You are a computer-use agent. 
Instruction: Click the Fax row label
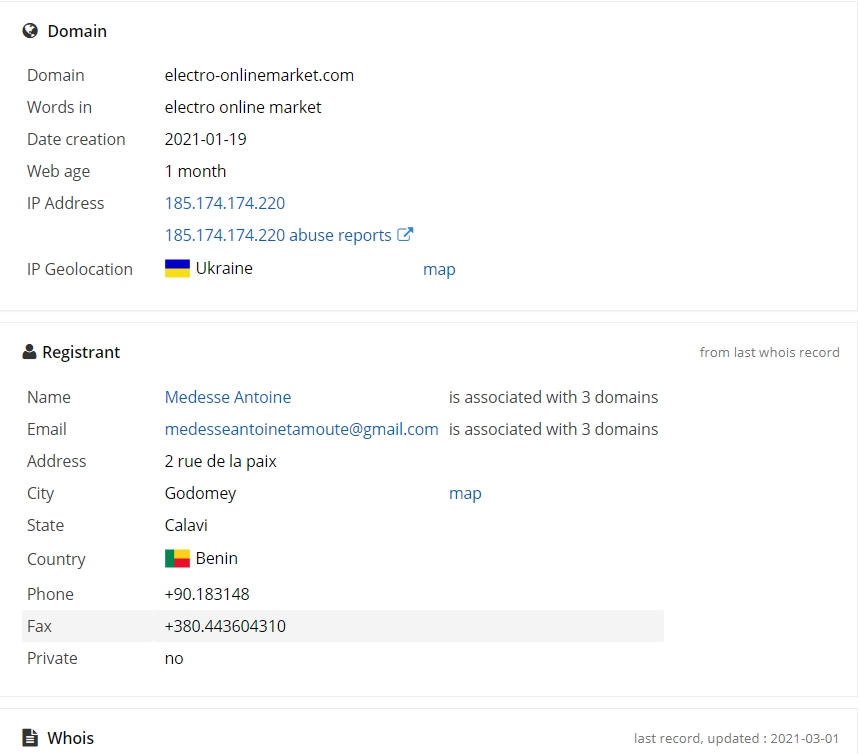(x=39, y=626)
